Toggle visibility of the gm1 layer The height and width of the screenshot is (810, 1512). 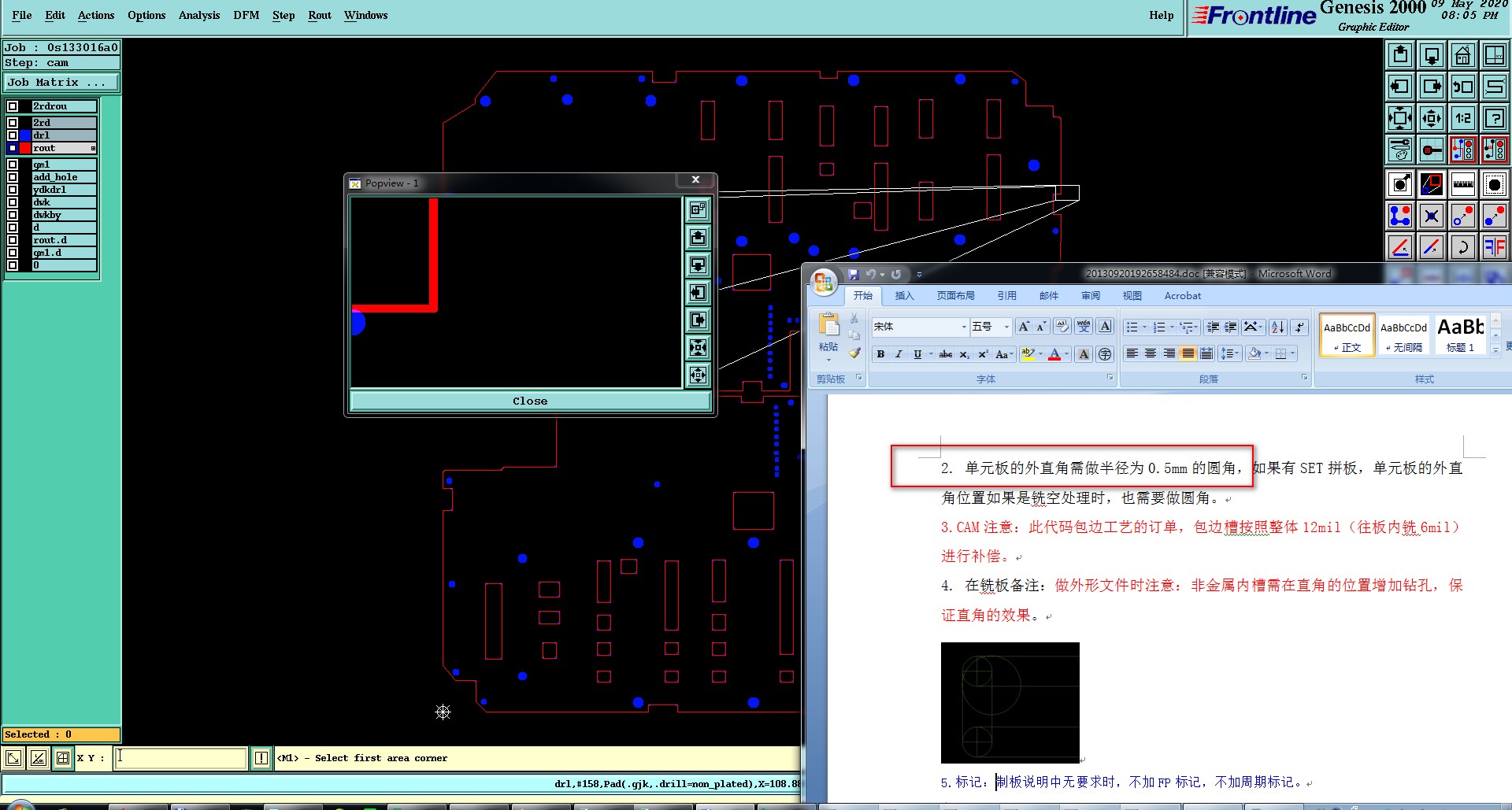pos(13,165)
